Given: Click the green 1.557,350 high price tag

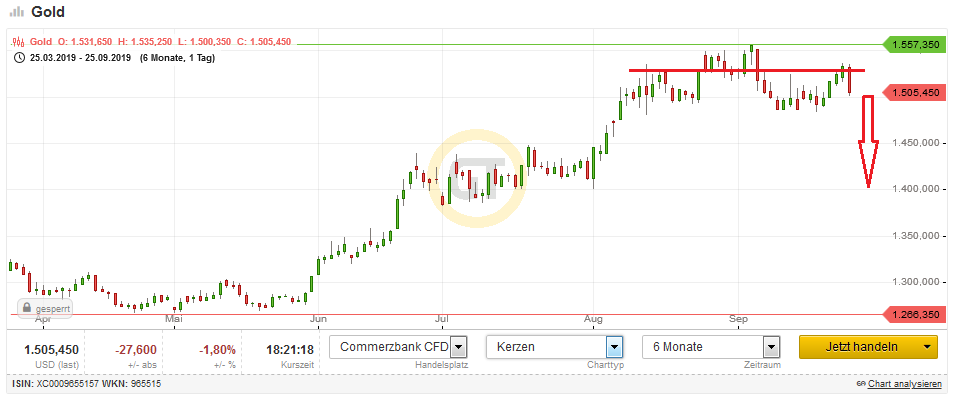Looking at the screenshot, I should point(913,45).
